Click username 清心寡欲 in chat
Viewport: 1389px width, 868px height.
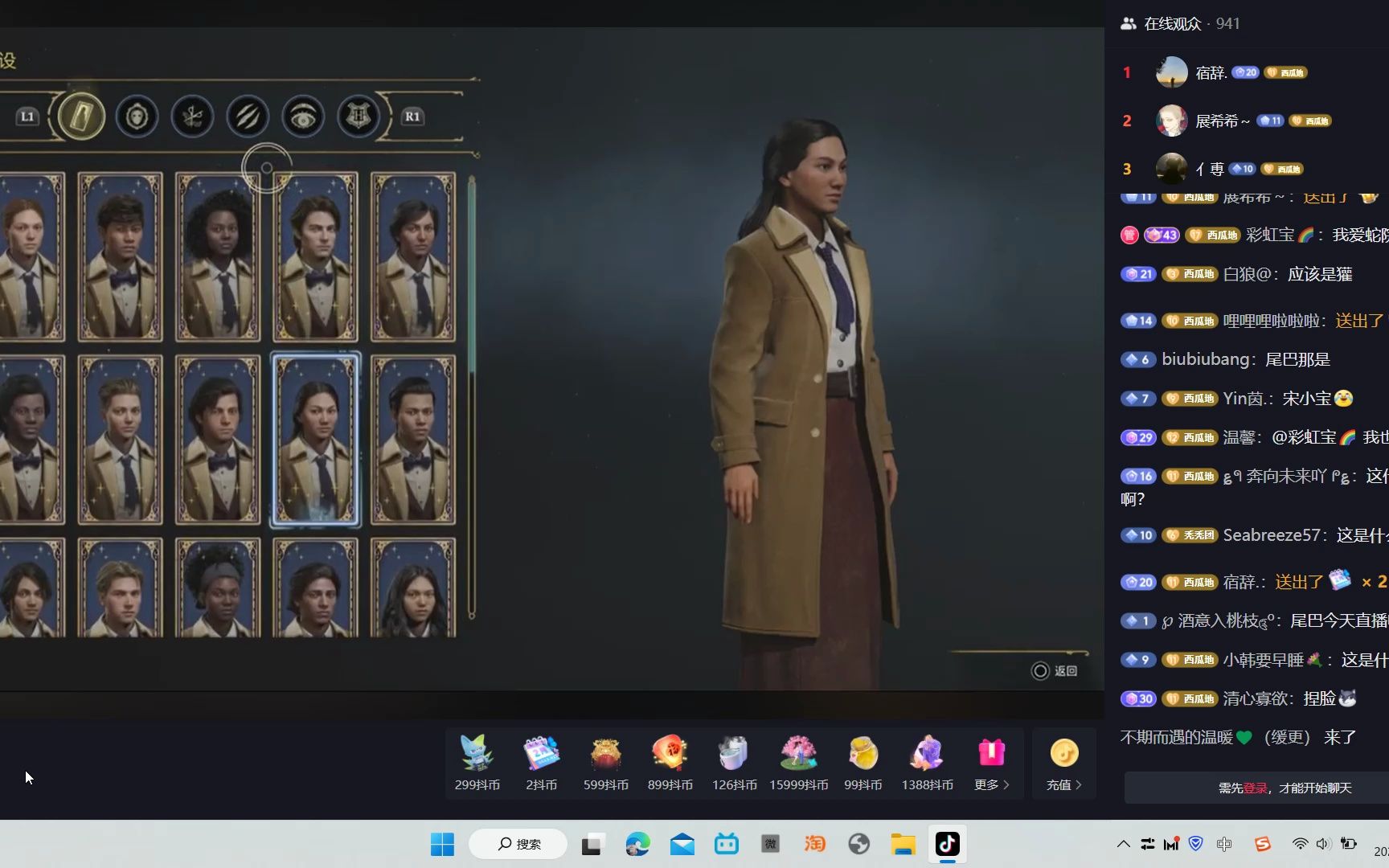click(1255, 698)
